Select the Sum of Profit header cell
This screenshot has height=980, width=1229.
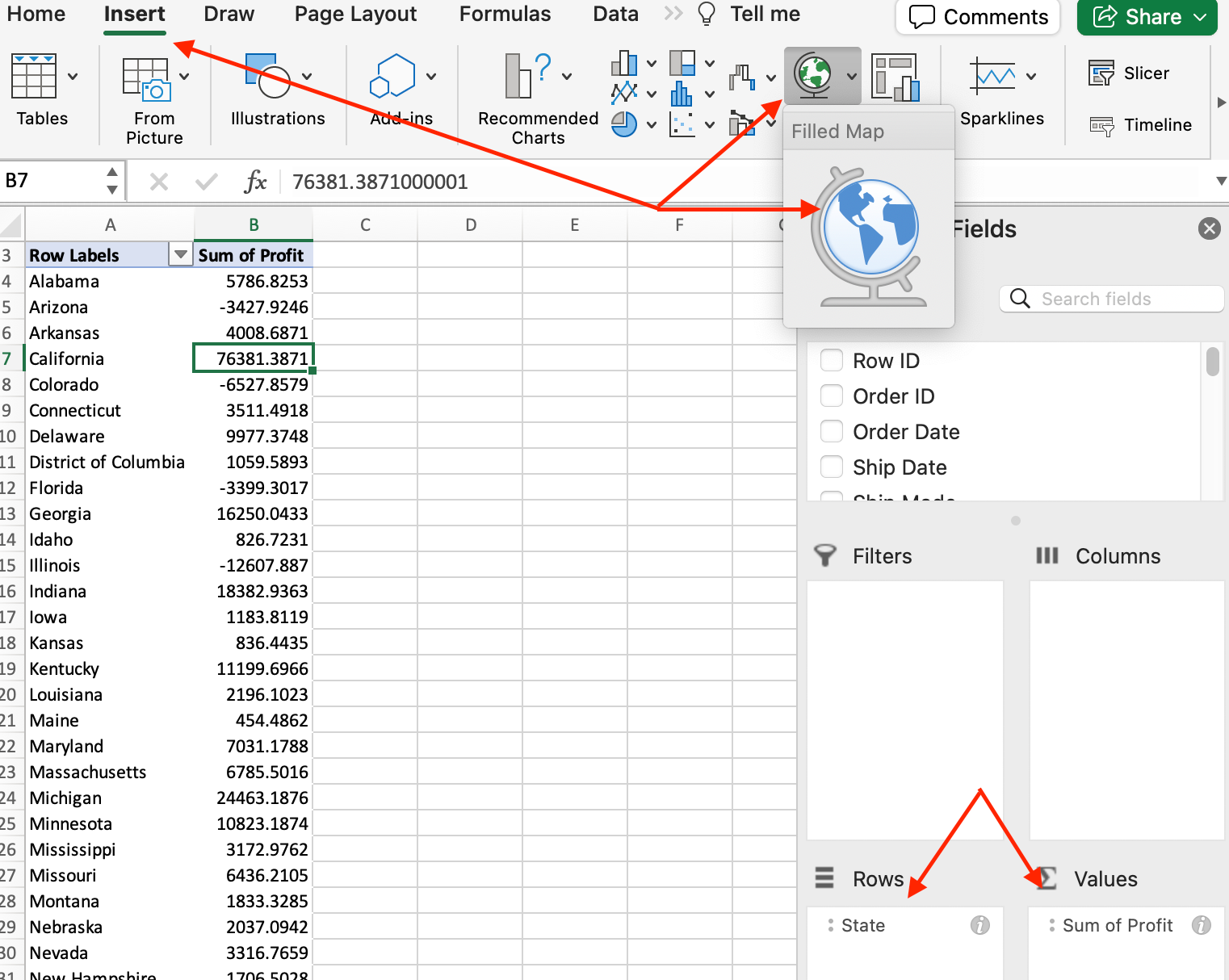[x=254, y=255]
